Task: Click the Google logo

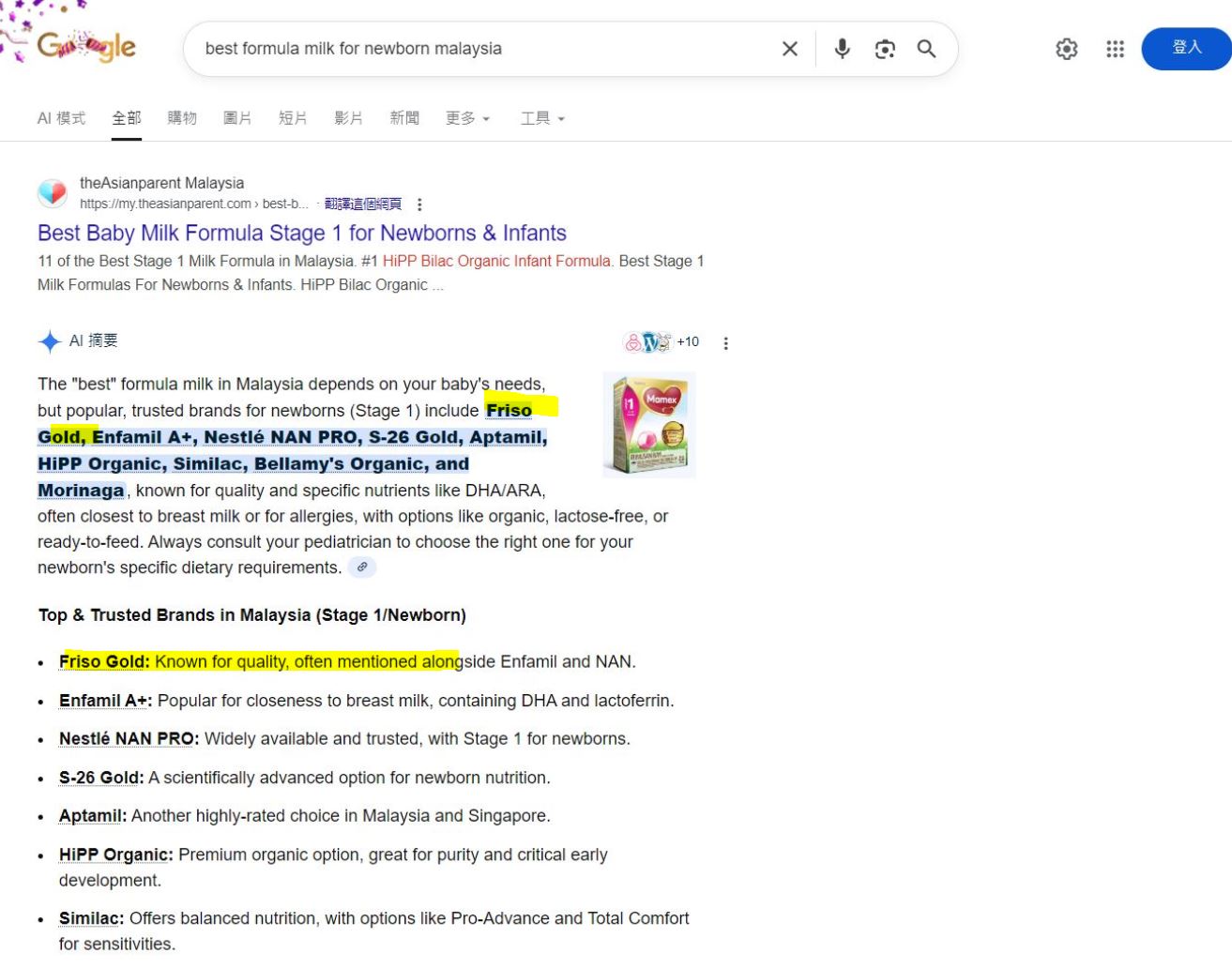Action: pos(86,46)
